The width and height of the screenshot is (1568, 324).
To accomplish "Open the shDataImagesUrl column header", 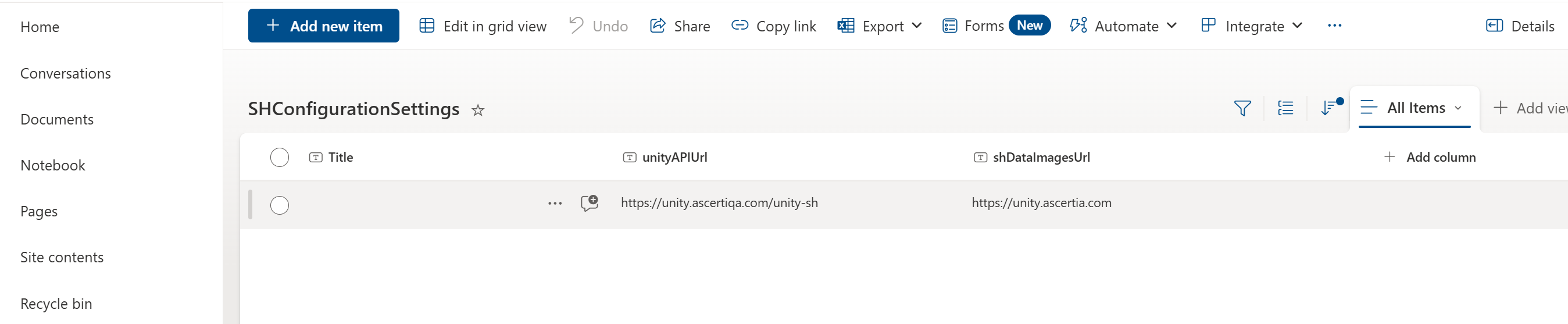I will click(1033, 157).
